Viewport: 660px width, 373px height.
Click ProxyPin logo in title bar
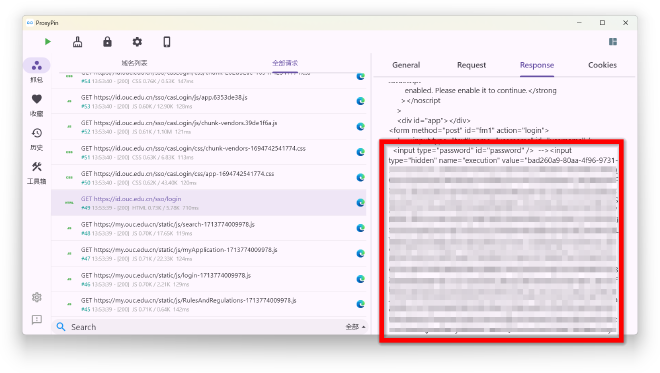[30, 23]
